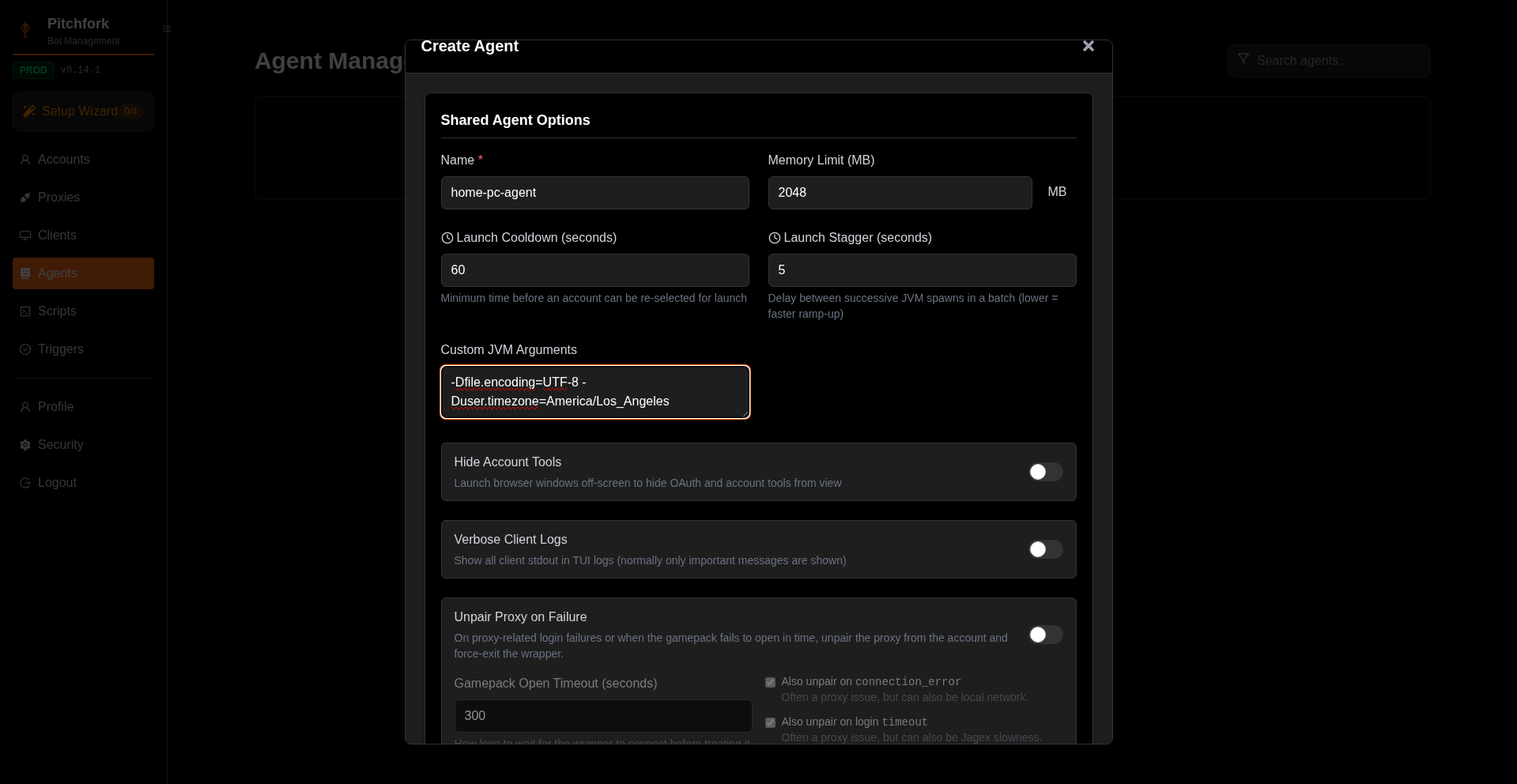
Task: Click the Accounts sidebar icon
Action: pyautogui.click(x=25, y=160)
